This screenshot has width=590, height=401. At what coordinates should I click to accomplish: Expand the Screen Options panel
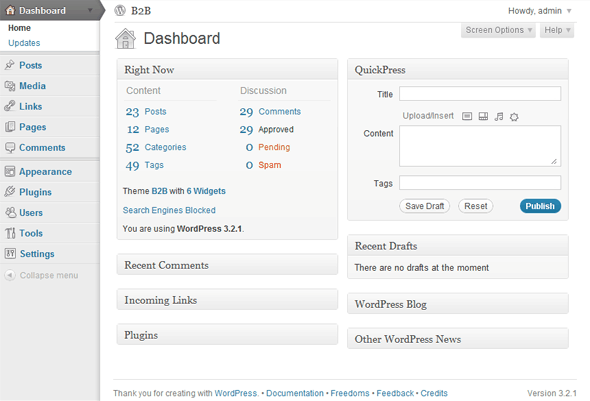498,30
